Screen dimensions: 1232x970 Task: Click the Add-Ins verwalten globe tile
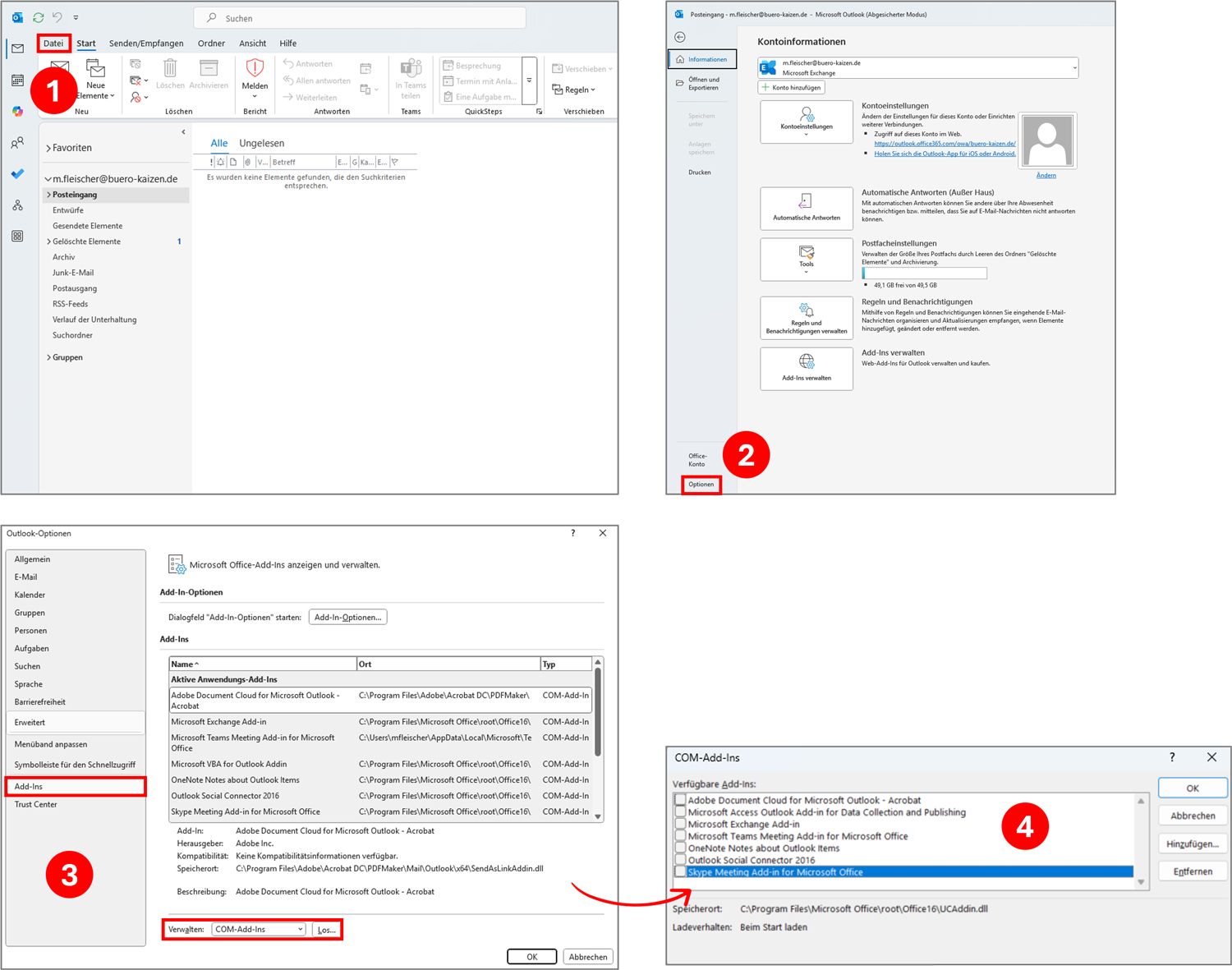click(x=807, y=369)
